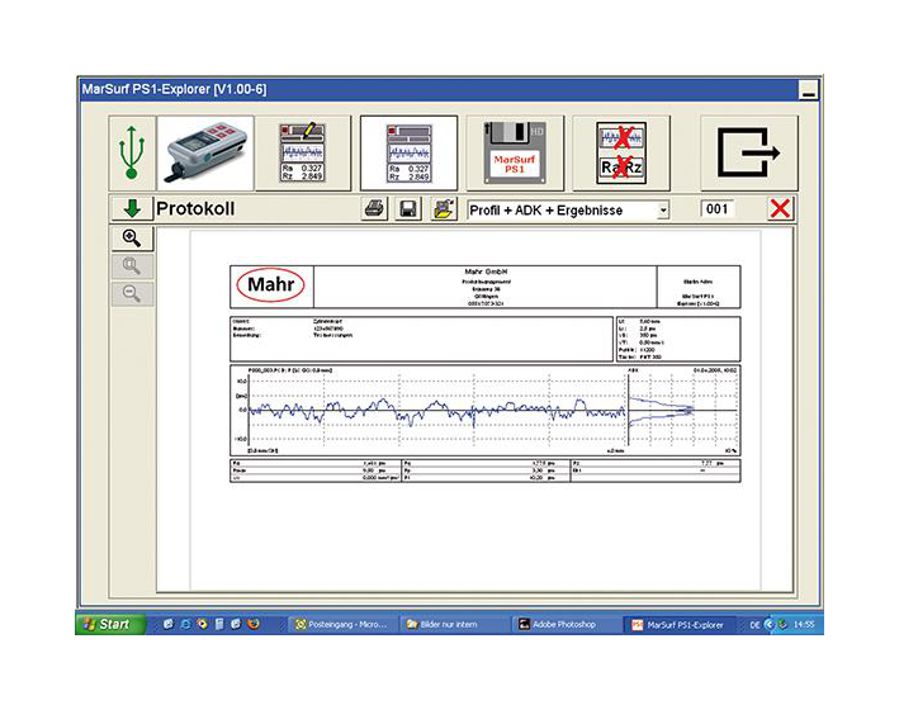Open the 'Bilder nur intern' taskbar window
899x709 pixels.
449,624
